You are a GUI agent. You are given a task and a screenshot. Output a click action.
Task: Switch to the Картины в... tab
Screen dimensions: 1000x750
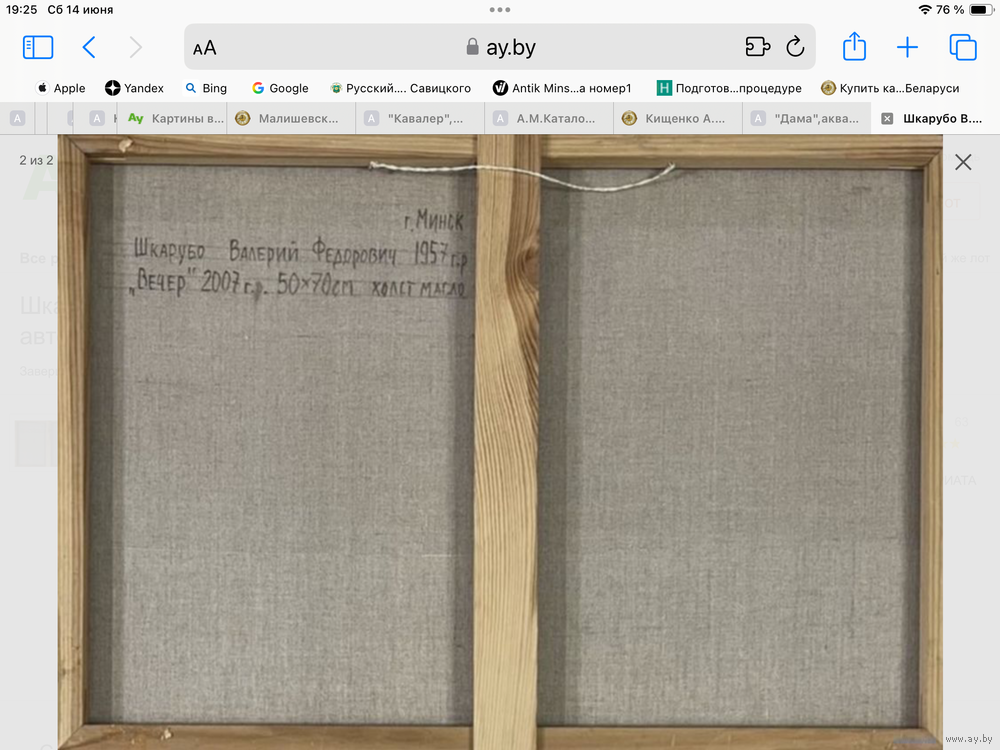(177, 118)
